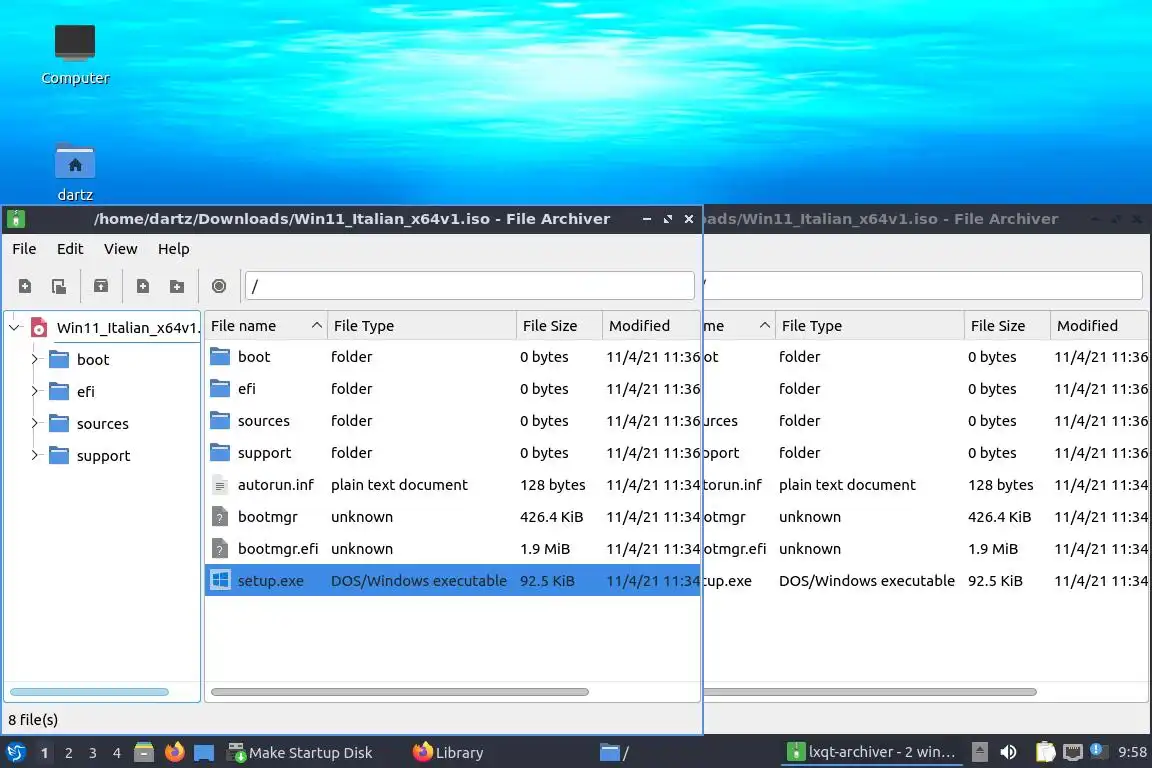Click the "1.9 MiB" cell in background window
The width and height of the screenshot is (1152, 768).
pos(993,549)
